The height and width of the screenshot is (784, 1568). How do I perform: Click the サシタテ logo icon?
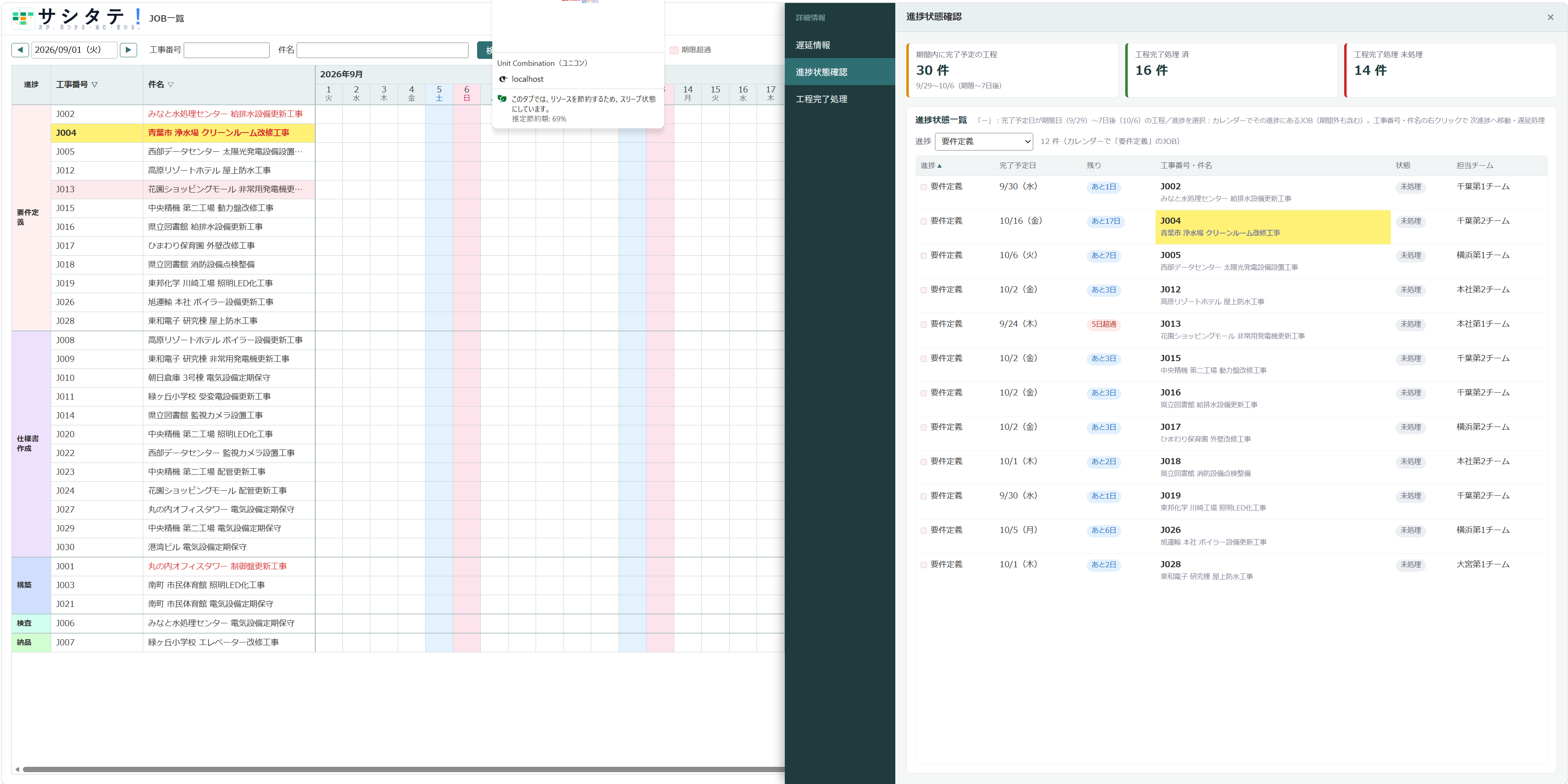[x=23, y=19]
